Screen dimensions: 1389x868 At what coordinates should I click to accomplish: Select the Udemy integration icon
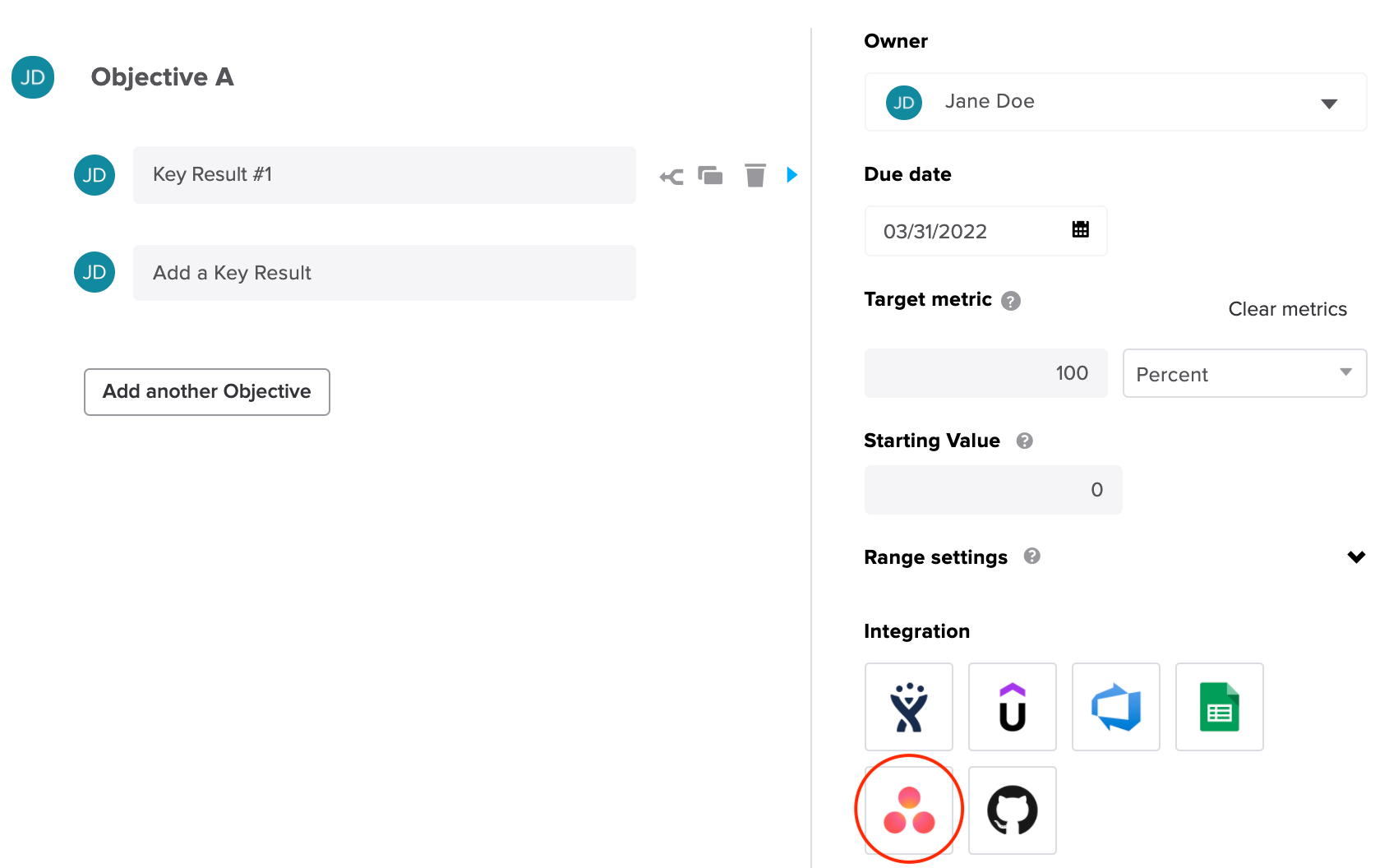point(1013,707)
